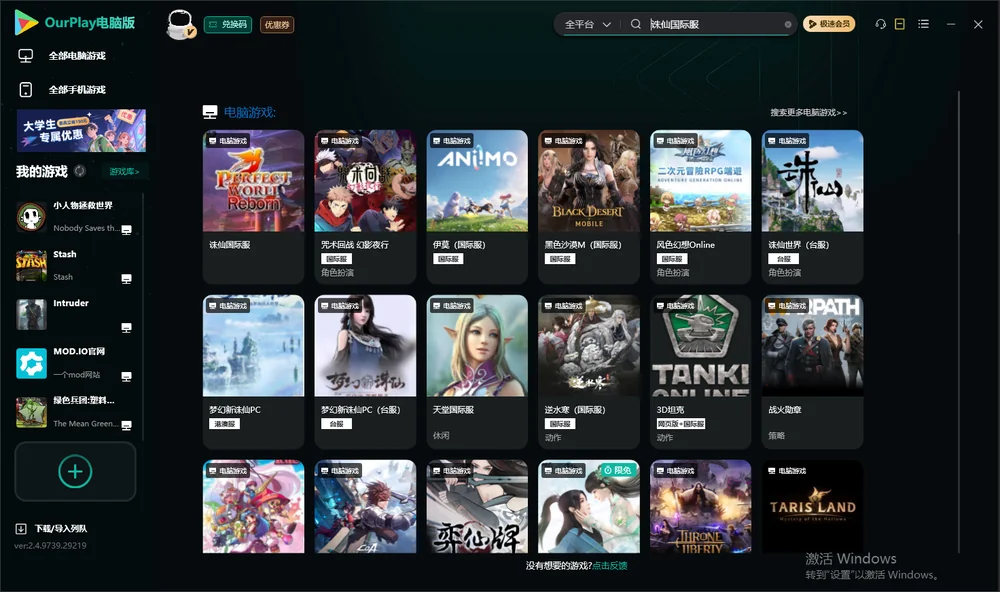The width and height of the screenshot is (1000, 592).
Task: Click the 优惠券 coupon button
Action: click(277, 25)
